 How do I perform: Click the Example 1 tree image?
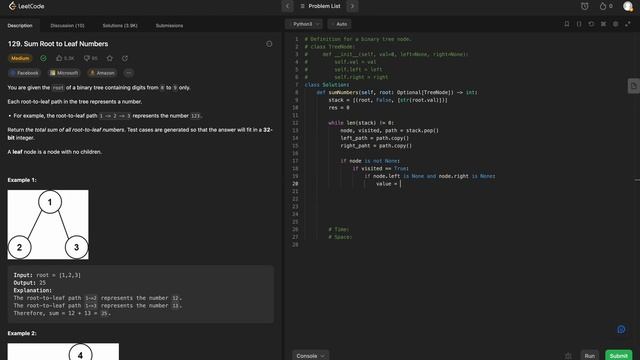point(48,224)
